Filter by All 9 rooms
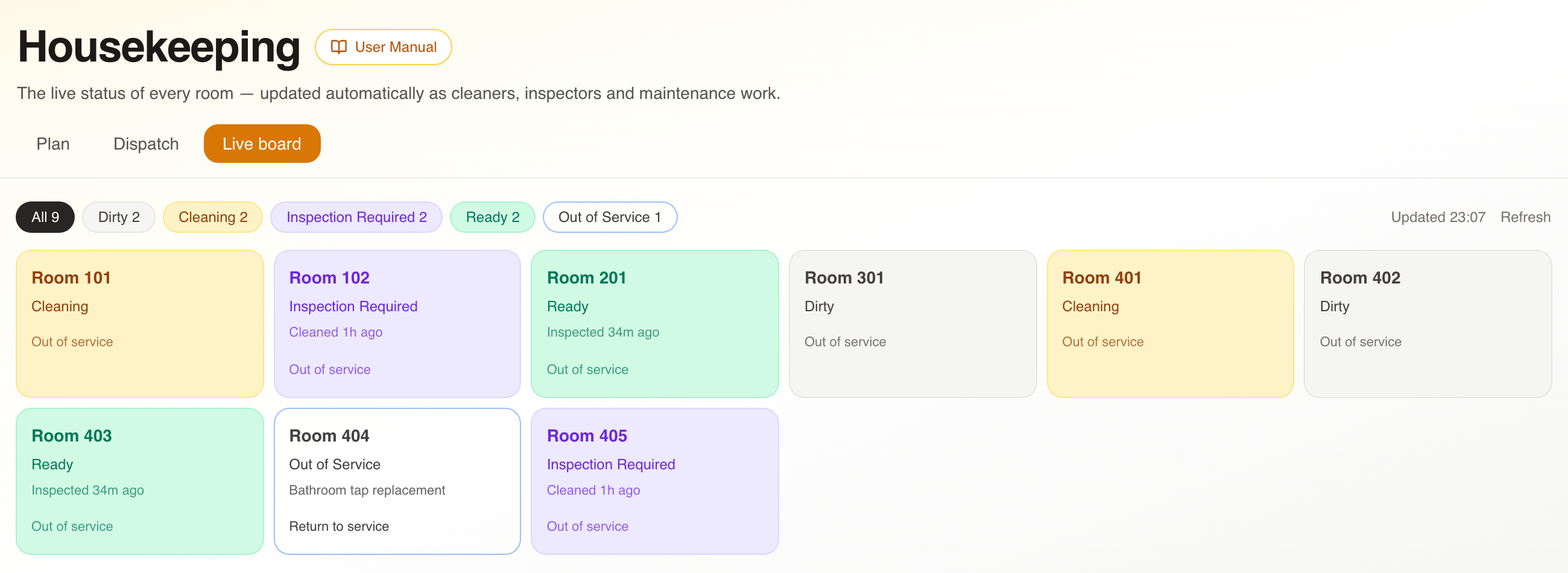Viewport: 1568px width, 573px height. click(45, 217)
